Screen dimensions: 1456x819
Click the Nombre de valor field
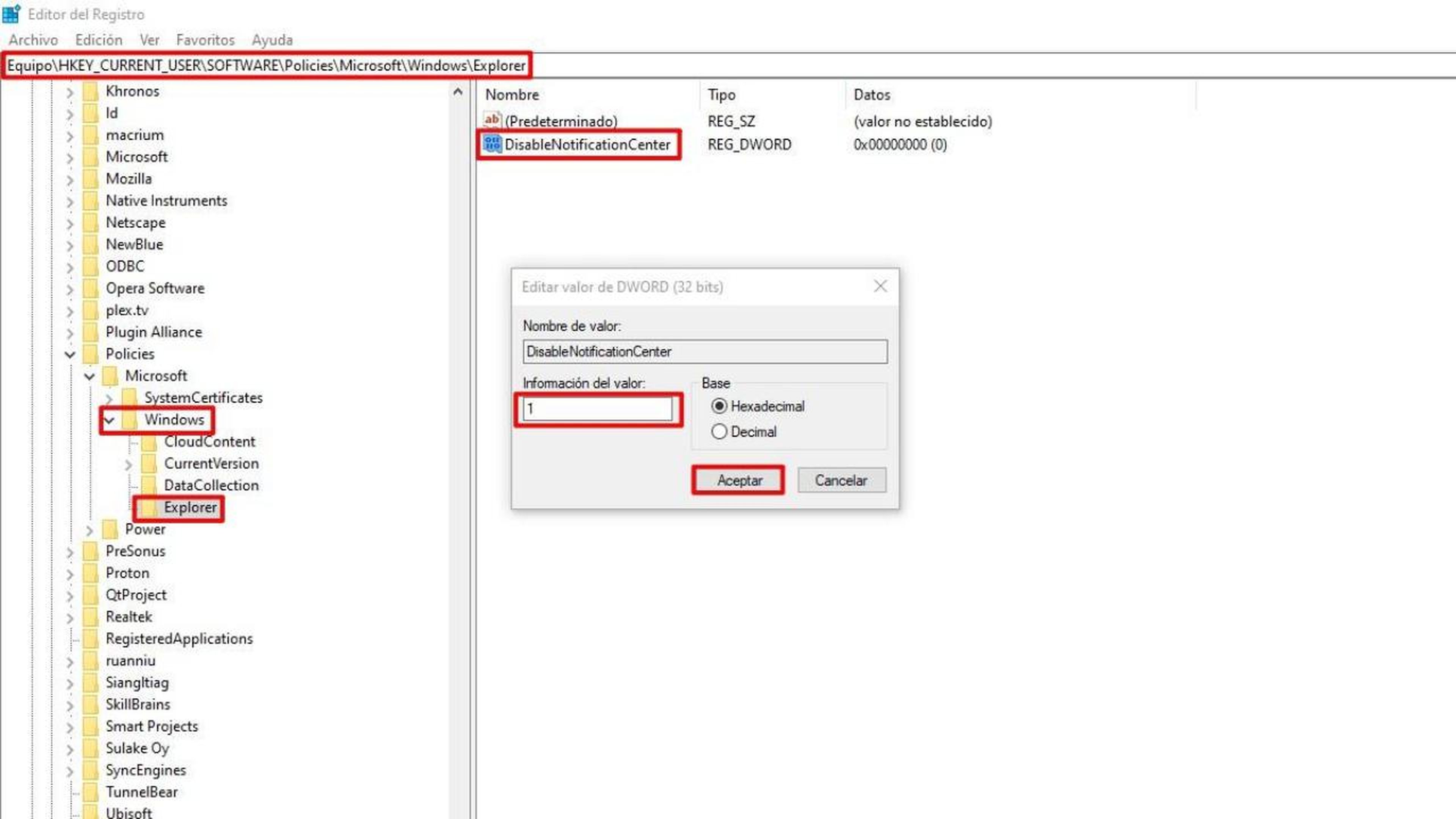click(705, 351)
